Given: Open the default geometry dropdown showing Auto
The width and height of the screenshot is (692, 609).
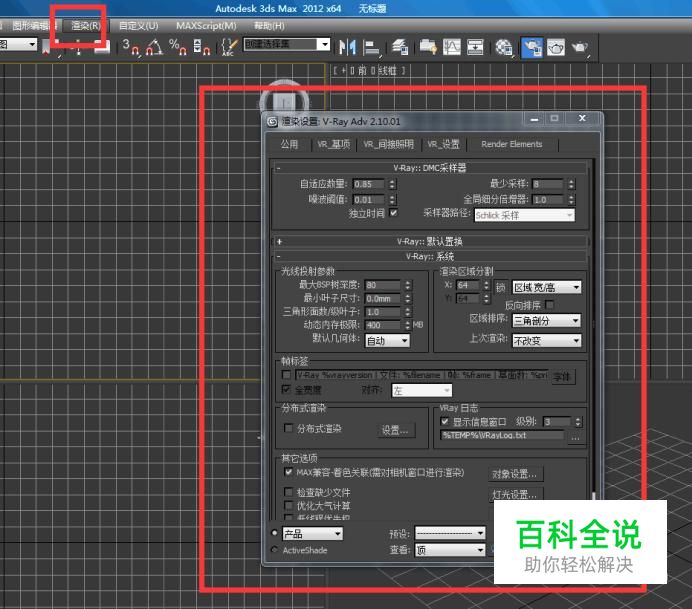Looking at the screenshot, I should [387, 341].
